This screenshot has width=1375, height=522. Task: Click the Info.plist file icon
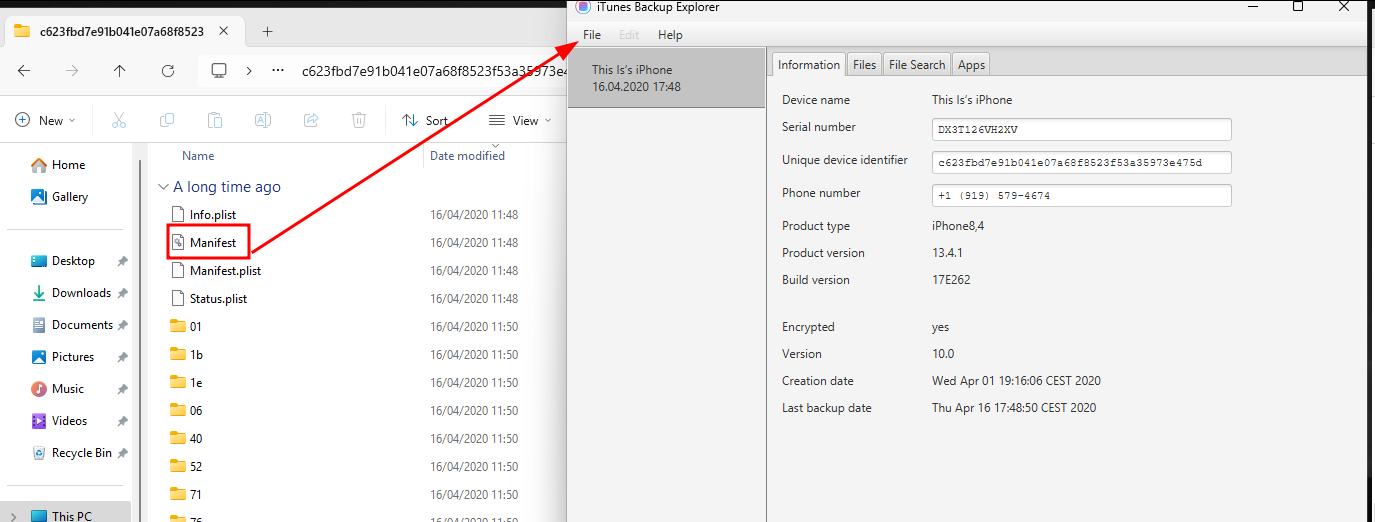(178, 214)
